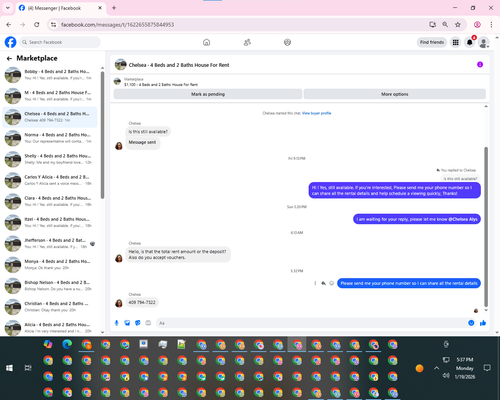The width and height of the screenshot is (500, 400).
Task: React with emoji to the sent message
Action: coord(332,283)
